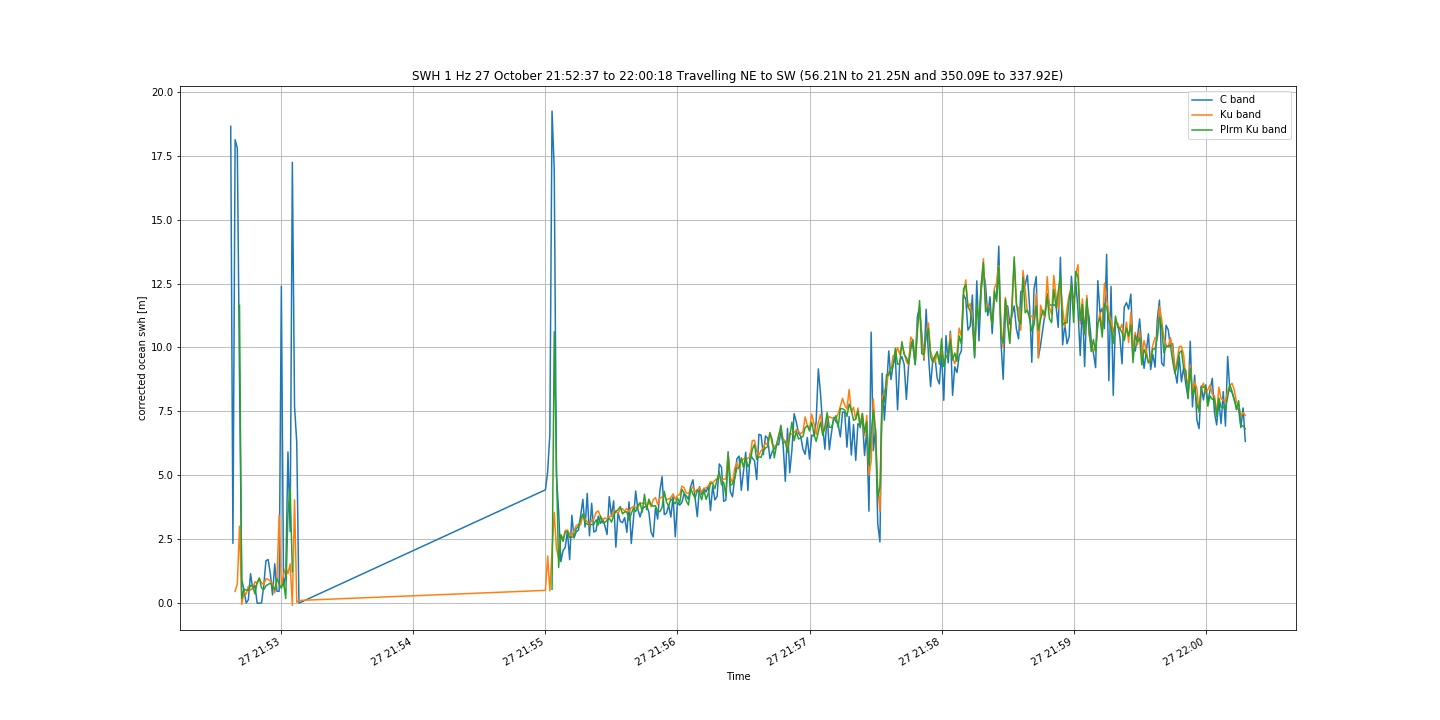Click the x-axis tick '27 22:00'
The width and height of the screenshot is (1440, 720).
(1186, 652)
